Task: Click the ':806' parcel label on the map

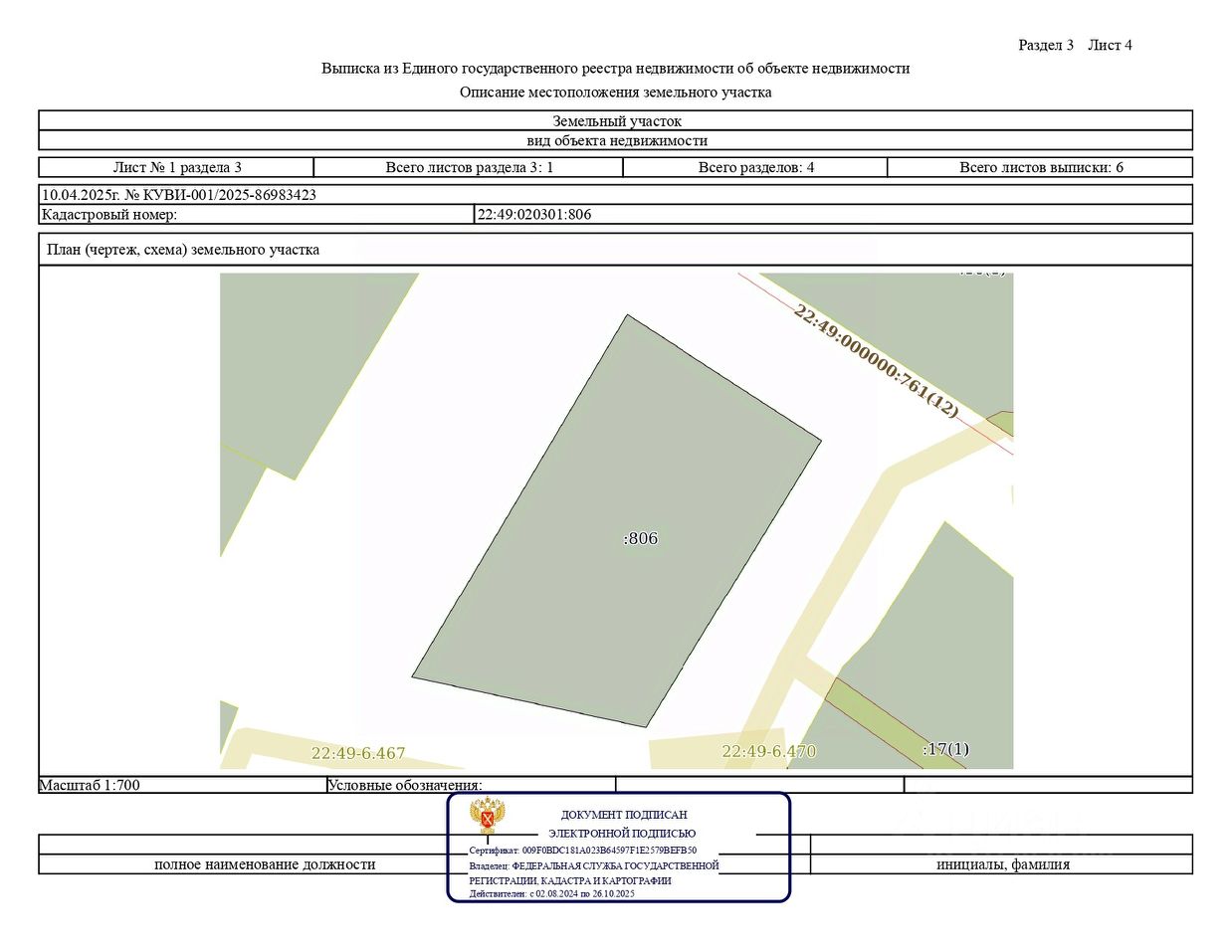Action: [641, 538]
